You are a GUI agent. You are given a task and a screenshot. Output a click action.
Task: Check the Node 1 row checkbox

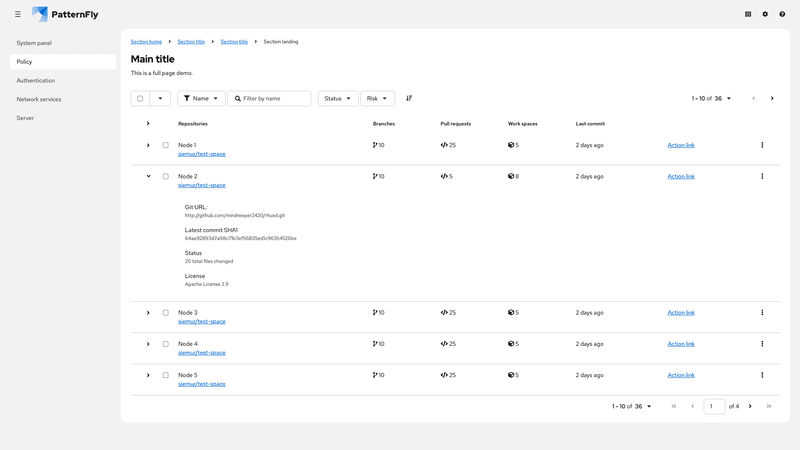[166, 145]
